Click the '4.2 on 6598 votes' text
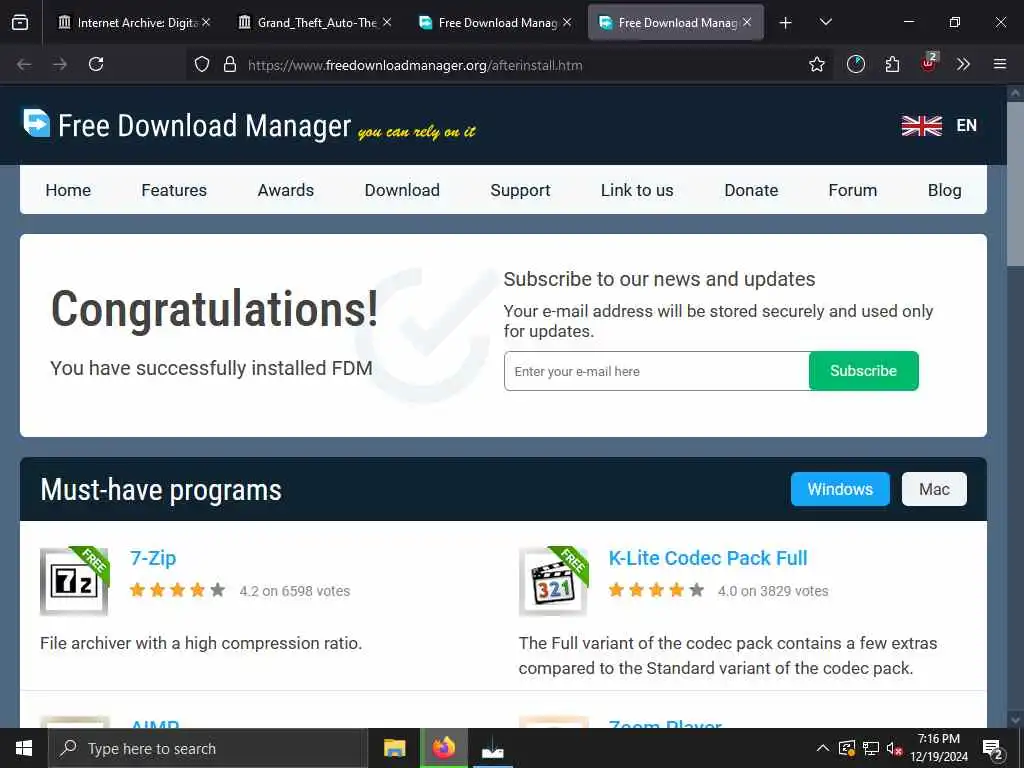Screen dimensions: 1024x768 point(295,591)
